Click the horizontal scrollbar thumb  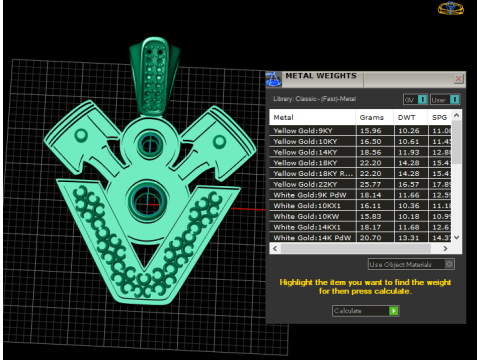pyautogui.click(x=356, y=248)
